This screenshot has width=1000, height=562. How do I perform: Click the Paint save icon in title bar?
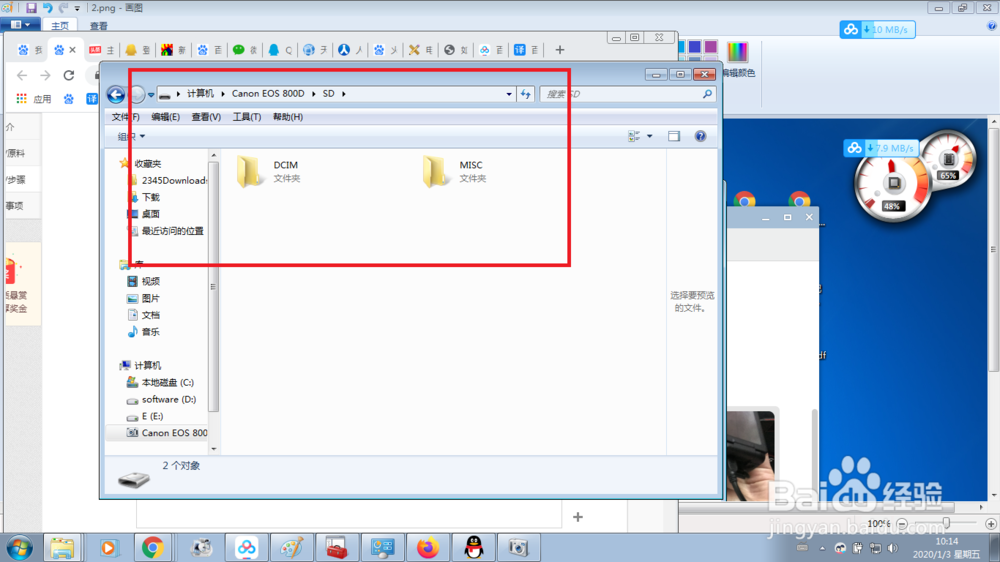31,8
